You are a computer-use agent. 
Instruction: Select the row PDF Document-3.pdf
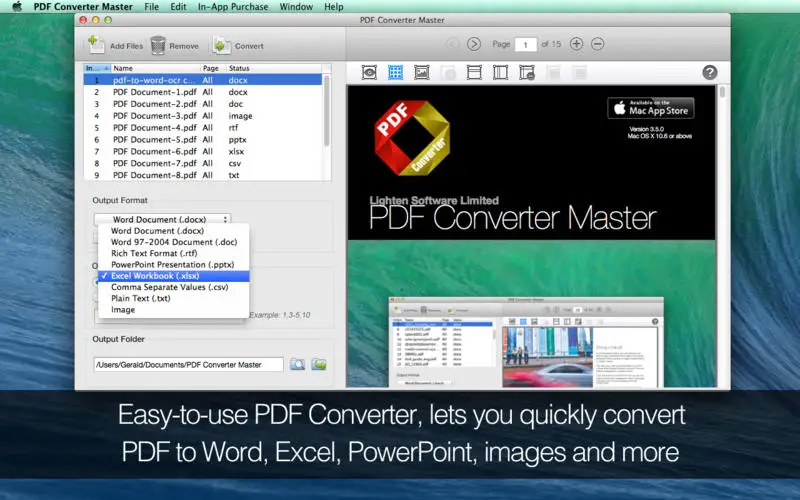[x=203, y=116]
